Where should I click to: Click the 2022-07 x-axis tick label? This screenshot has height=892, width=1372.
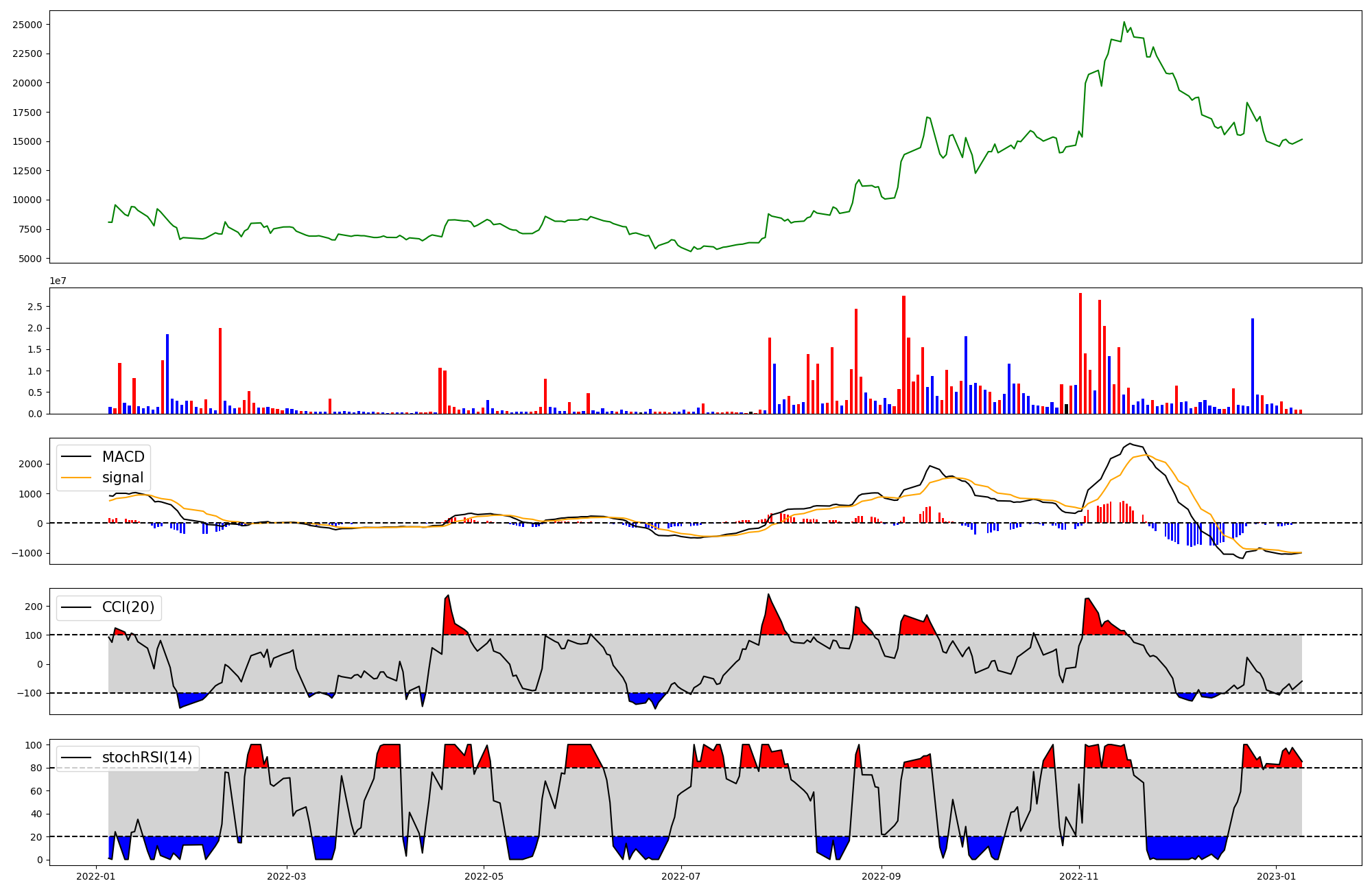(681, 876)
